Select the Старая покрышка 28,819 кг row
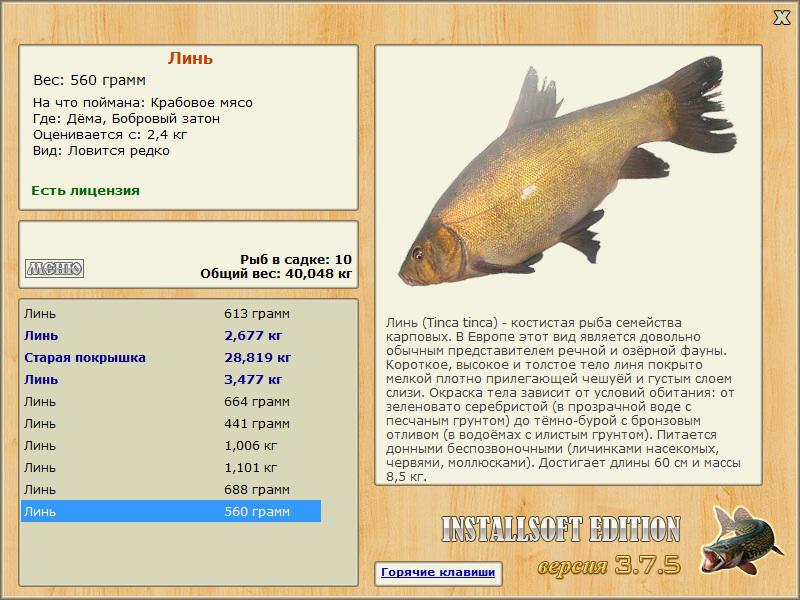 [x=171, y=358]
